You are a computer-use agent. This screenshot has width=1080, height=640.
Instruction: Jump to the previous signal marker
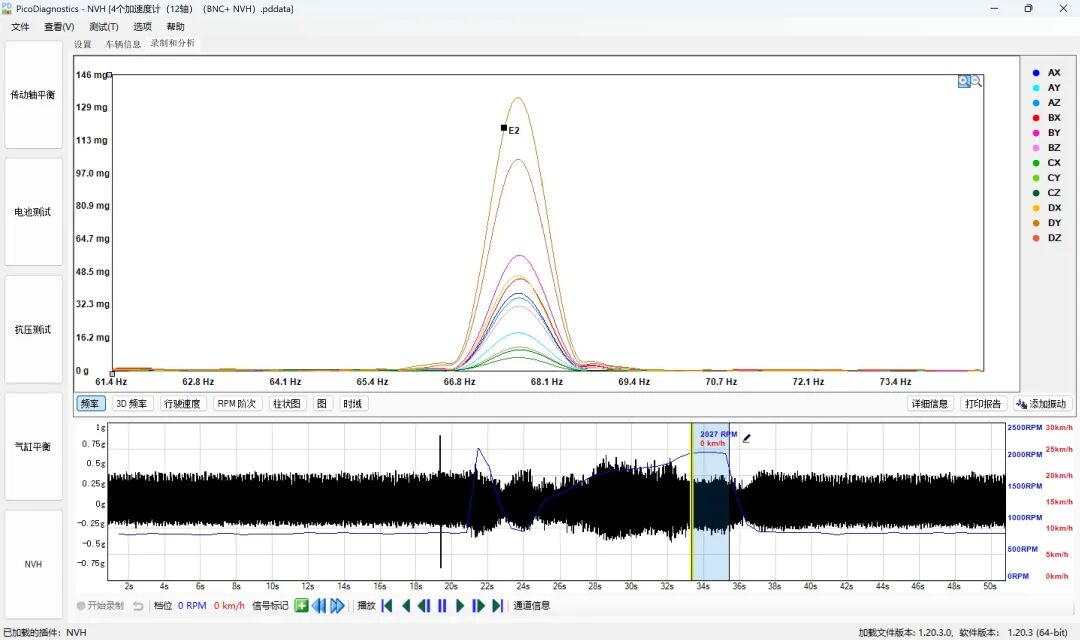pos(319,606)
